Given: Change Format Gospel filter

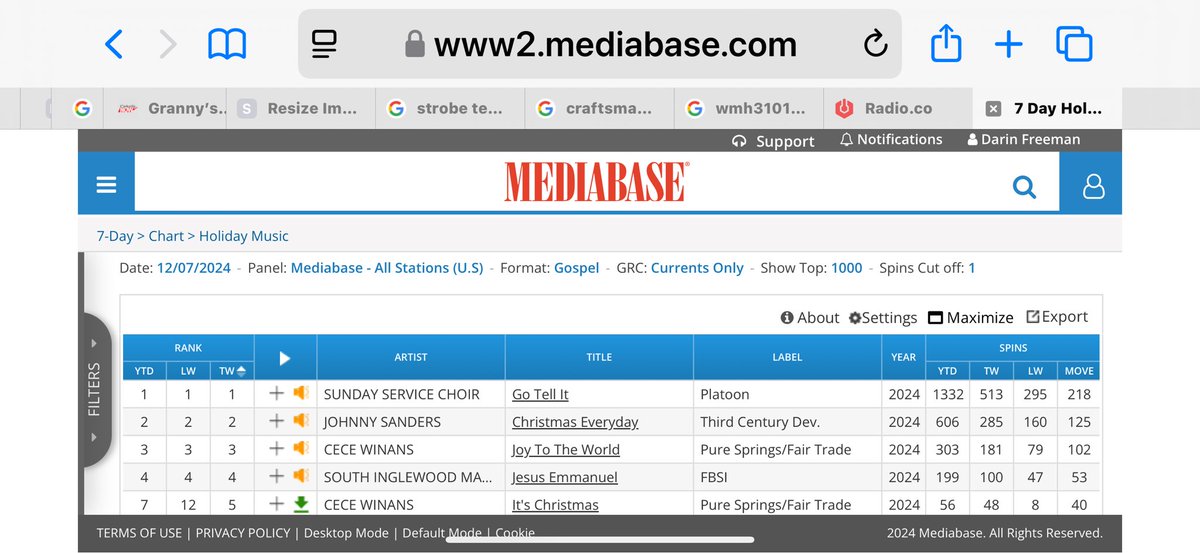Looking at the screenshot, I should (x=577, y=268).
